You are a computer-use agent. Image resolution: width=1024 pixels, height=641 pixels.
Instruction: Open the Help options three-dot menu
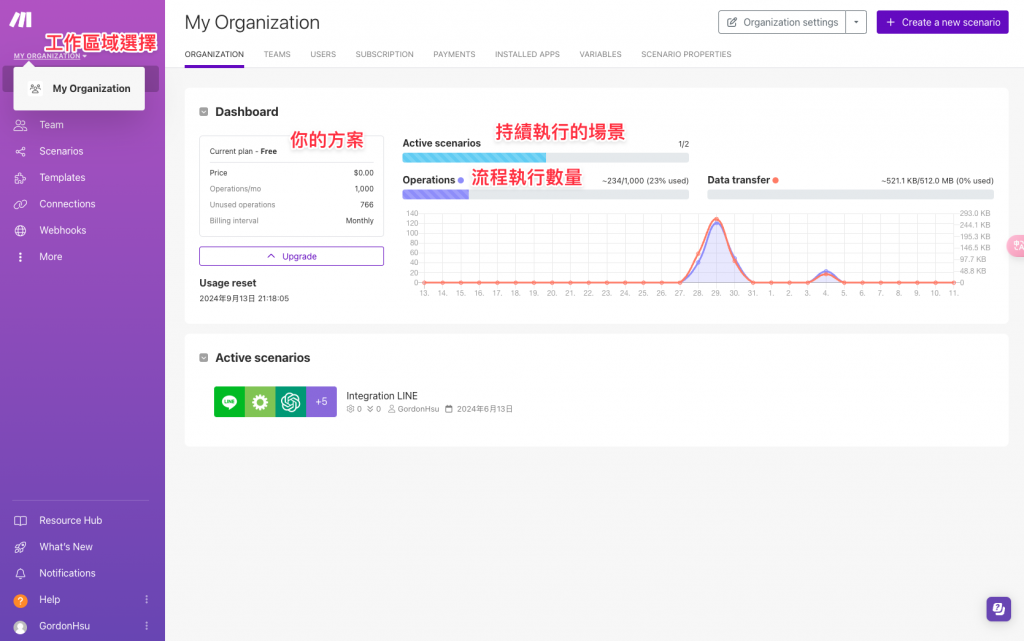[146, 599]
